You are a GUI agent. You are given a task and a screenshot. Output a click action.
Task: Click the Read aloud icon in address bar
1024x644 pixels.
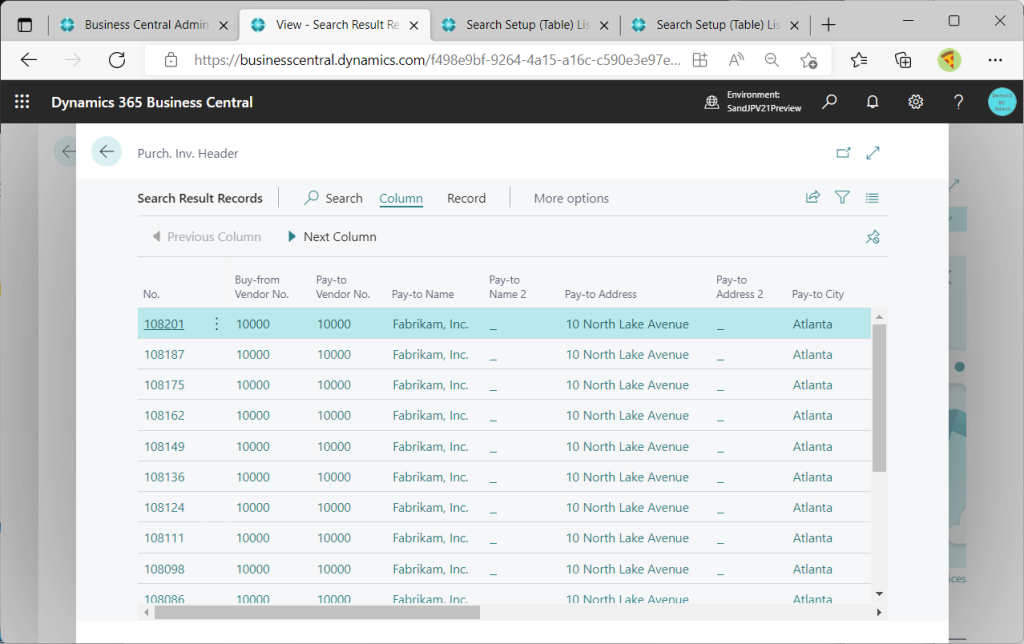click(x=736, y=60)
